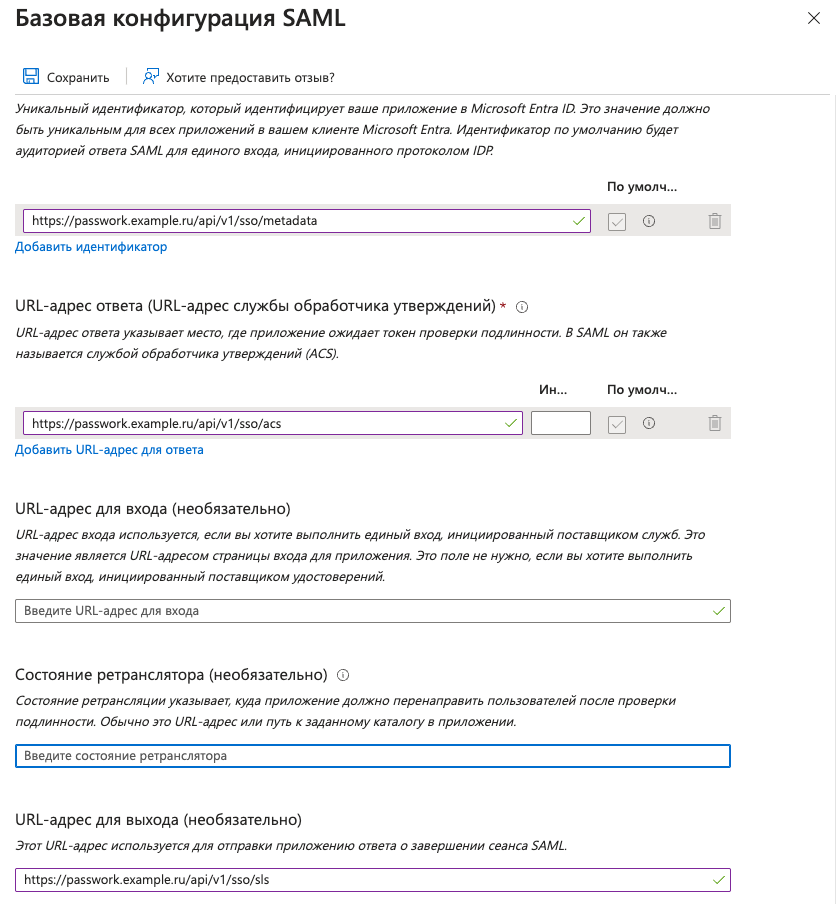
Task: Select the logout URL field with sso/sls
Action: pyautogui.click(x=370, y=880)
